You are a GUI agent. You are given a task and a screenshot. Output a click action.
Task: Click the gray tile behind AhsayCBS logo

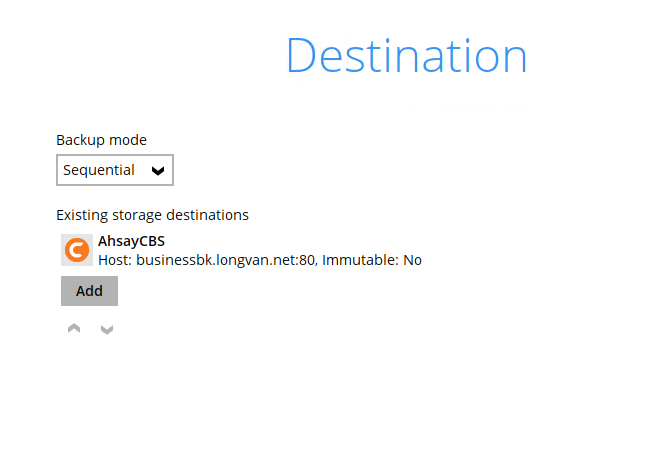pos(77,250)
